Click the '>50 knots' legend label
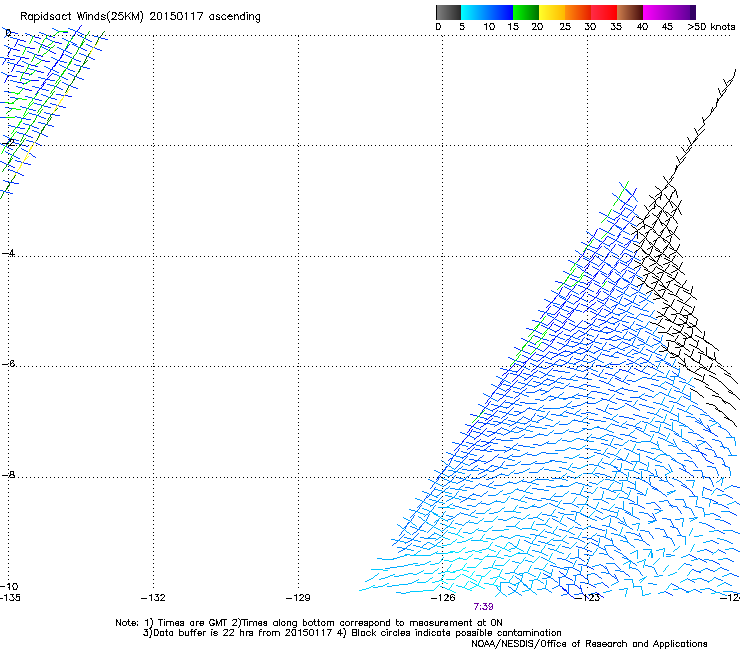 (711, 27)
